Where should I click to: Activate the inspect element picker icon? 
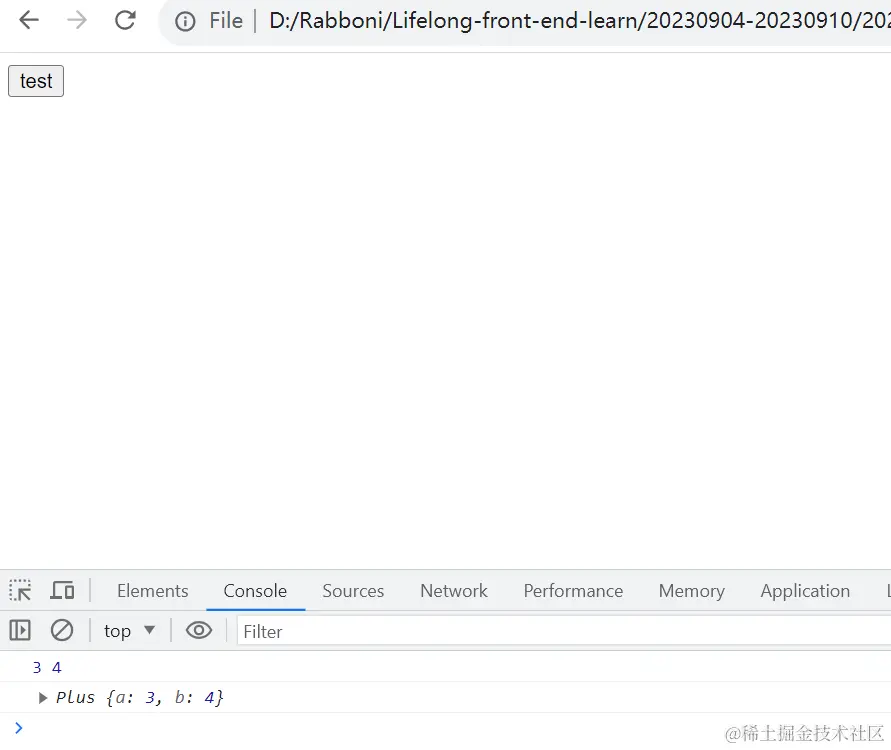click(20, 590)
